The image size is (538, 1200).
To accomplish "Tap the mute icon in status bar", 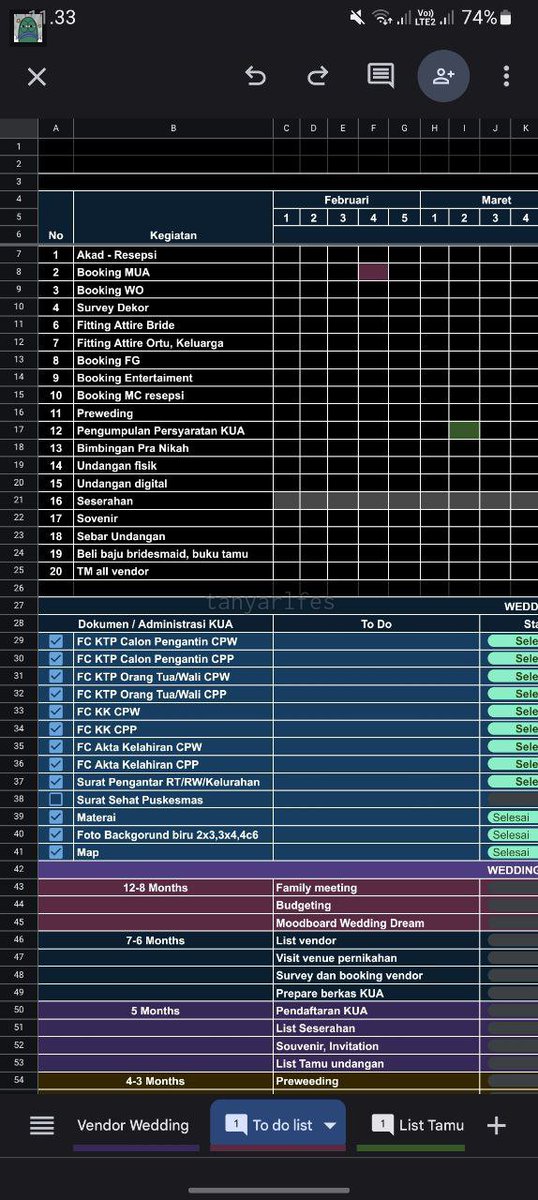I will point(357,17).
